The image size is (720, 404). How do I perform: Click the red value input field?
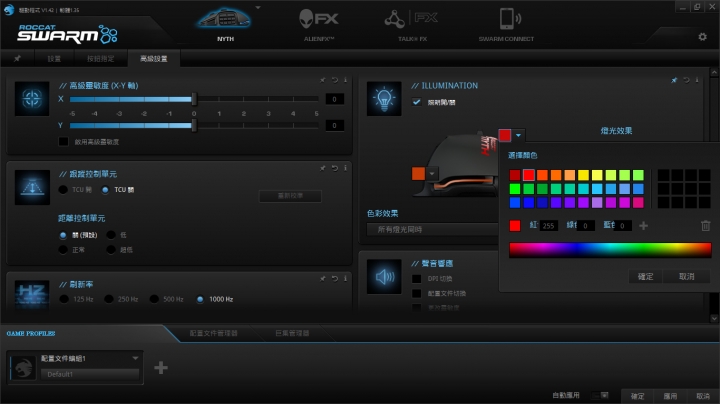pos(549,225)
